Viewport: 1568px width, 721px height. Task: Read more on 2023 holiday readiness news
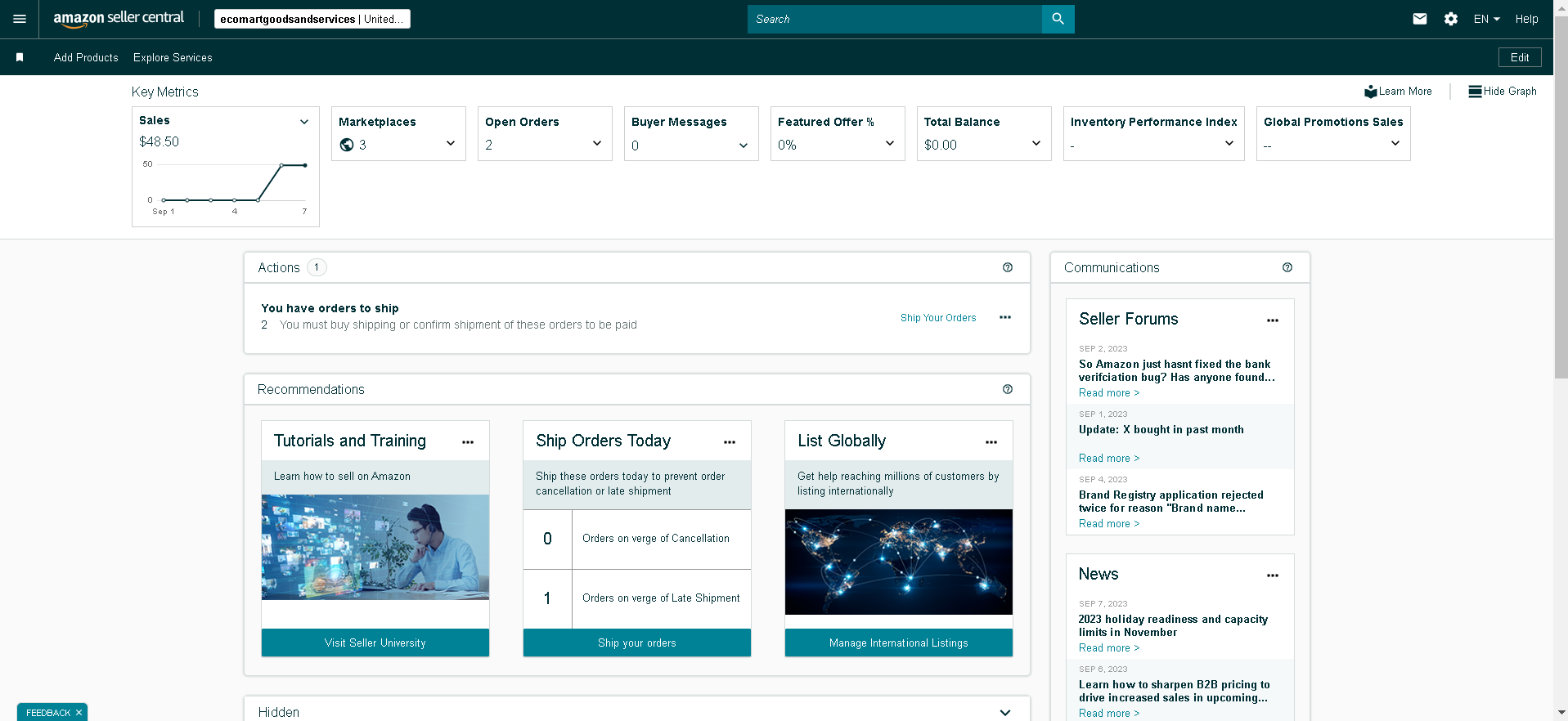click(x=1109, y=648)
